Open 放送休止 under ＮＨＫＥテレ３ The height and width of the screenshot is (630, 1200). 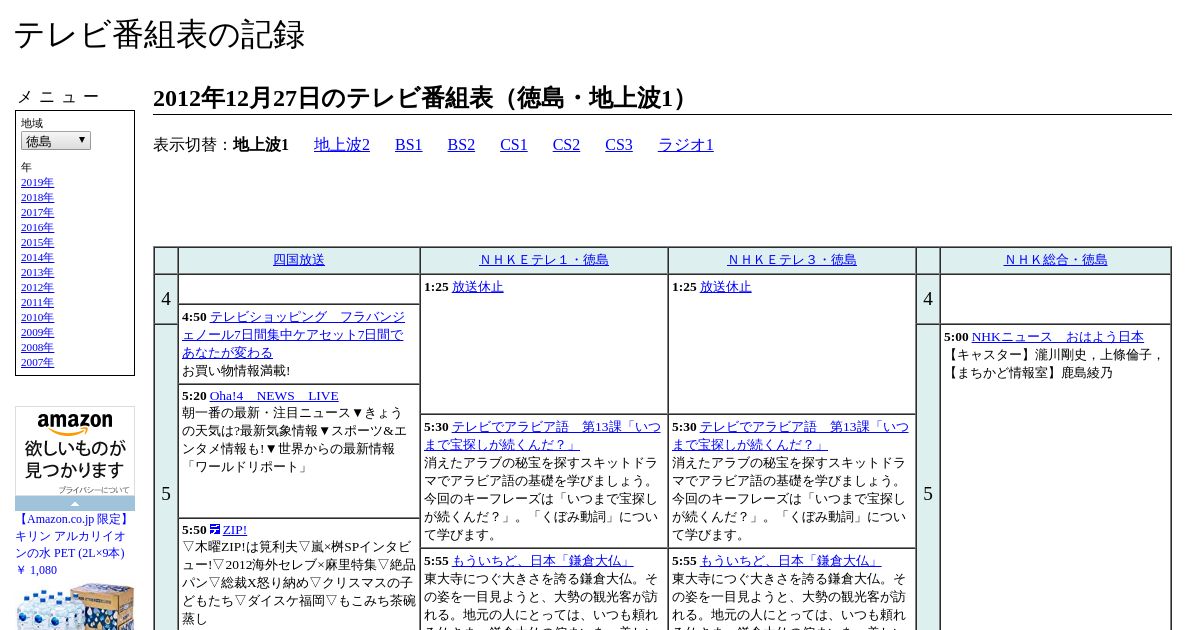726,287
